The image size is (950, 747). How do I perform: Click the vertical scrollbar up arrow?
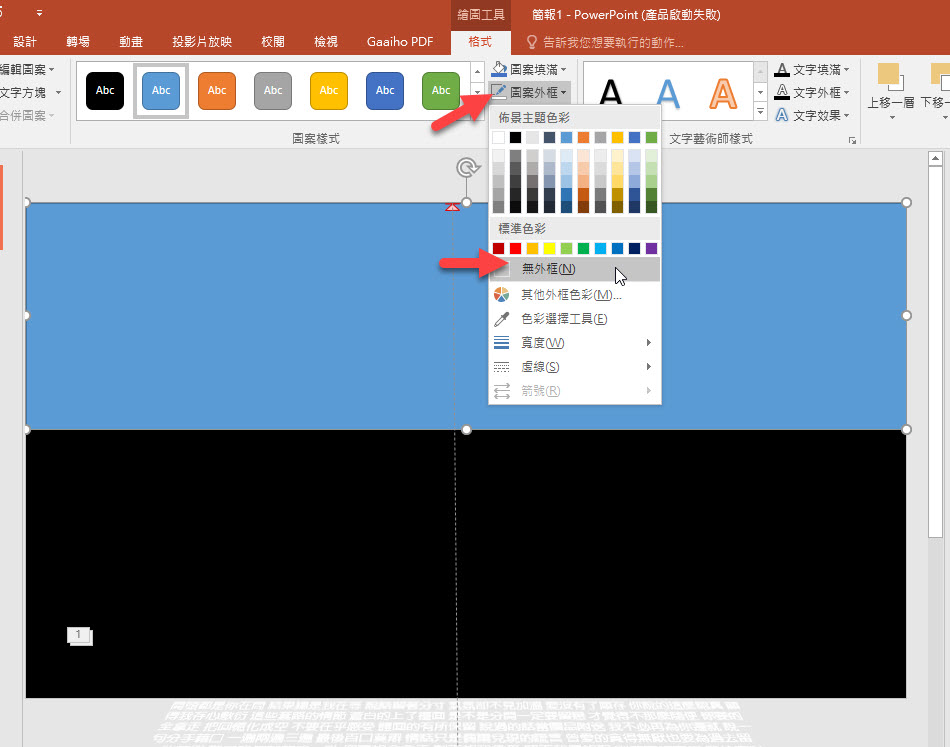(x=935, y=159)
